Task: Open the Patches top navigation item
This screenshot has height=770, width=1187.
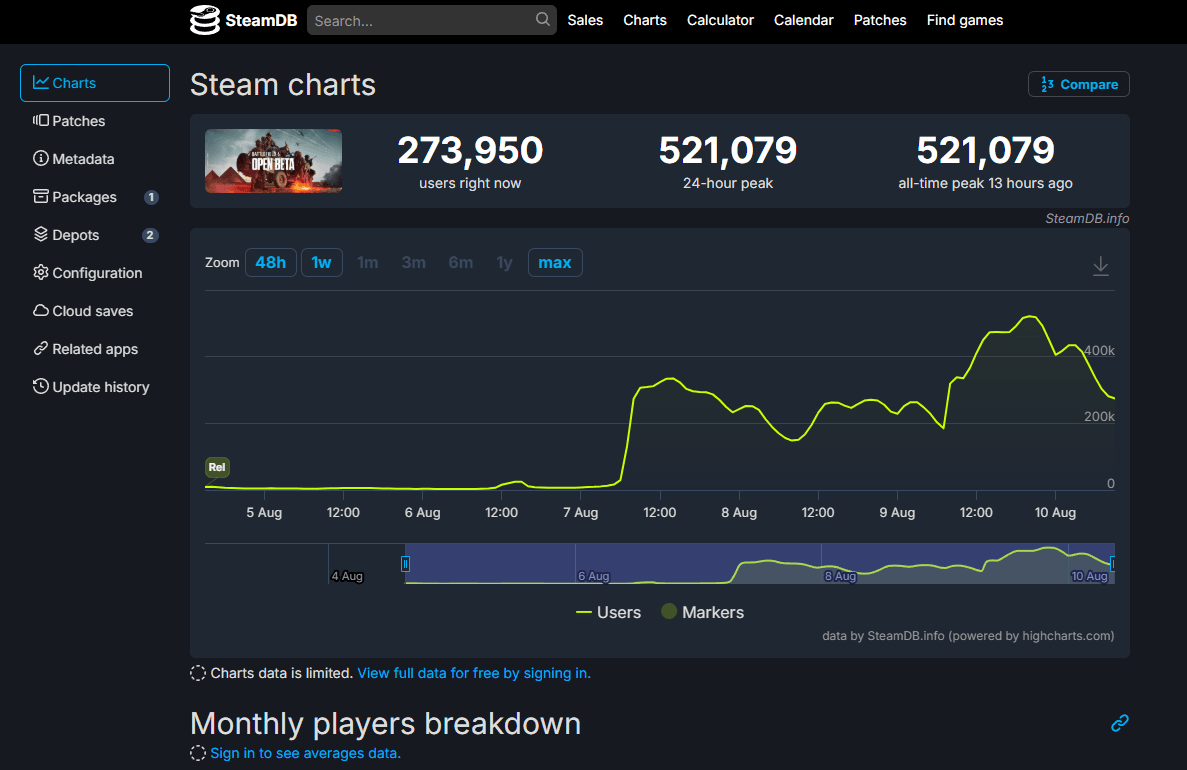Action: (880, 20)
